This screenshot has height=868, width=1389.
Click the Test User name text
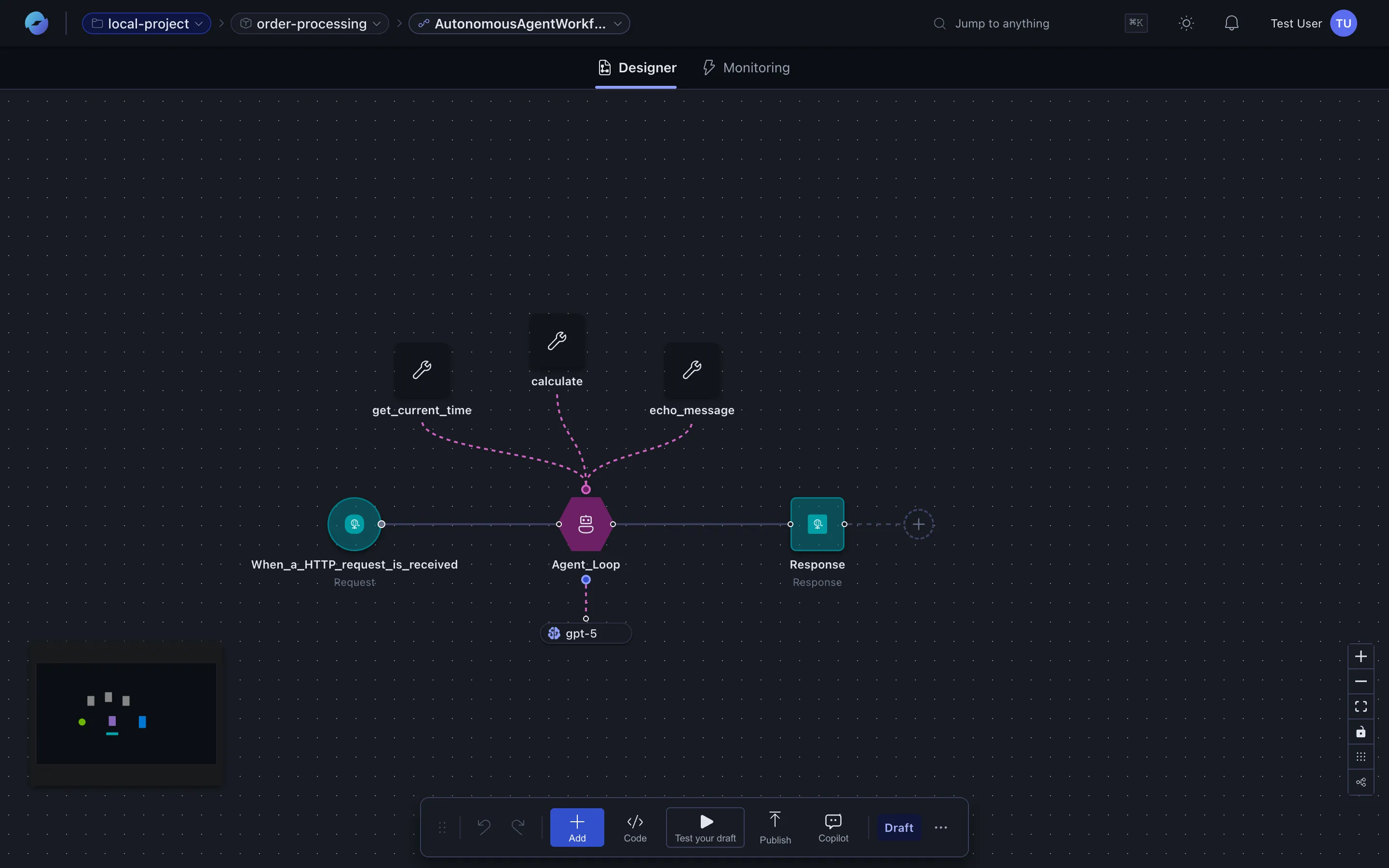[1296, 24]
